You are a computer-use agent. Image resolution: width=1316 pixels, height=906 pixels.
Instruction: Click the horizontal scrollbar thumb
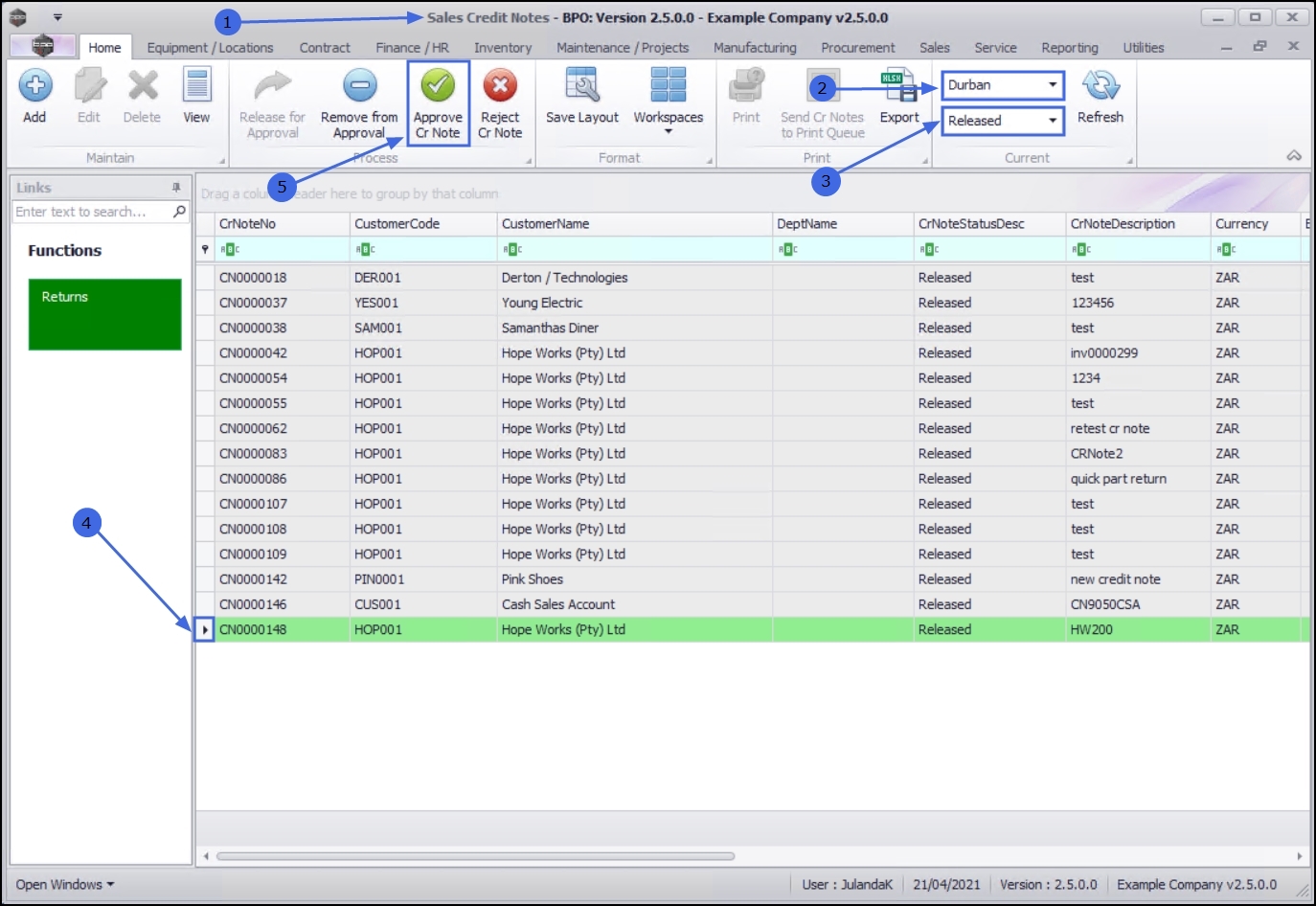click(x=475, y=856)
